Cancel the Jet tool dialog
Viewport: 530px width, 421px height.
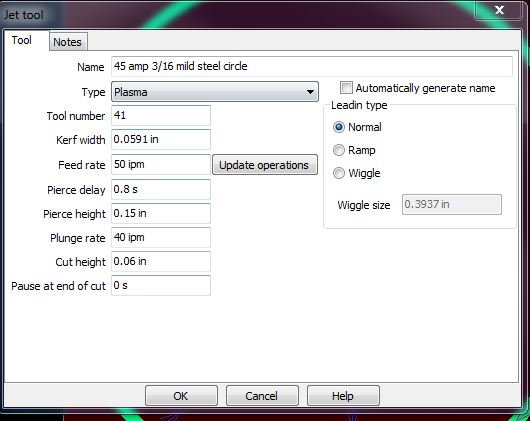tap(262, 396)
